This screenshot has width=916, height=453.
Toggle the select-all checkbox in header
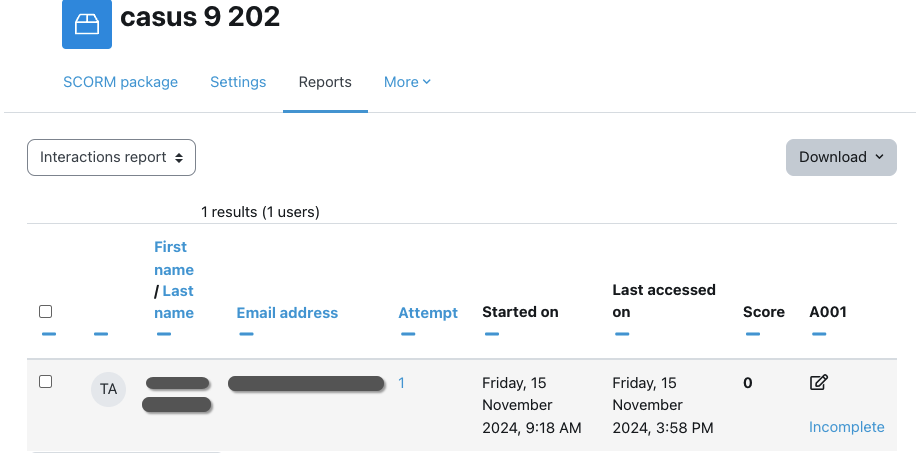[x=46, y=312]
